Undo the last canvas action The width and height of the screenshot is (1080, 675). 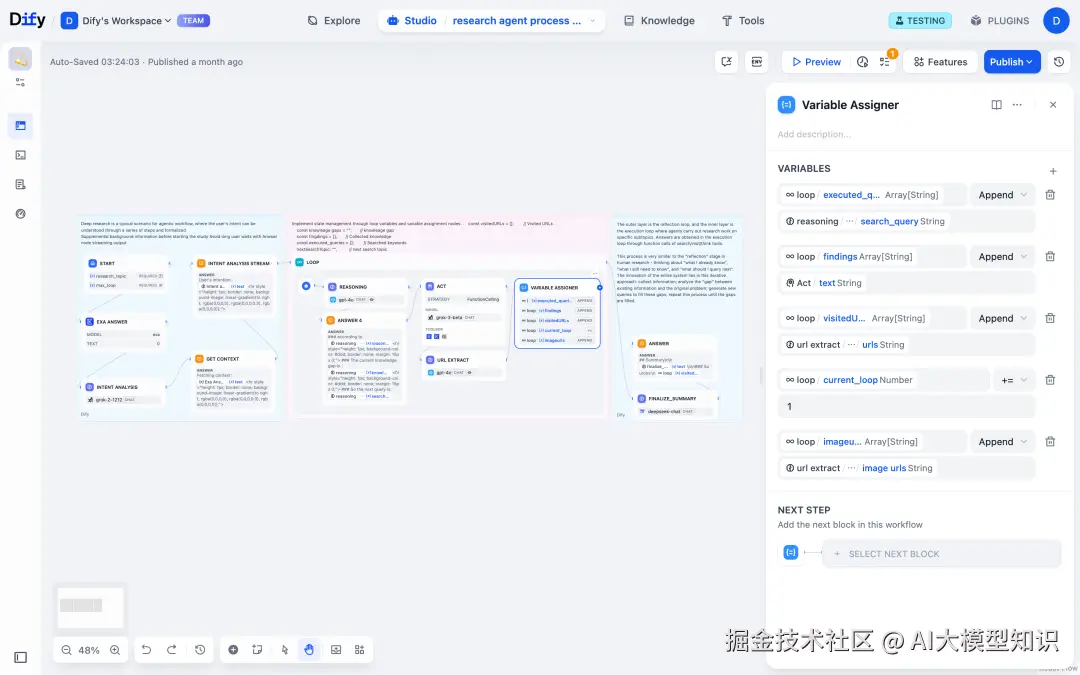click(146, 650)
